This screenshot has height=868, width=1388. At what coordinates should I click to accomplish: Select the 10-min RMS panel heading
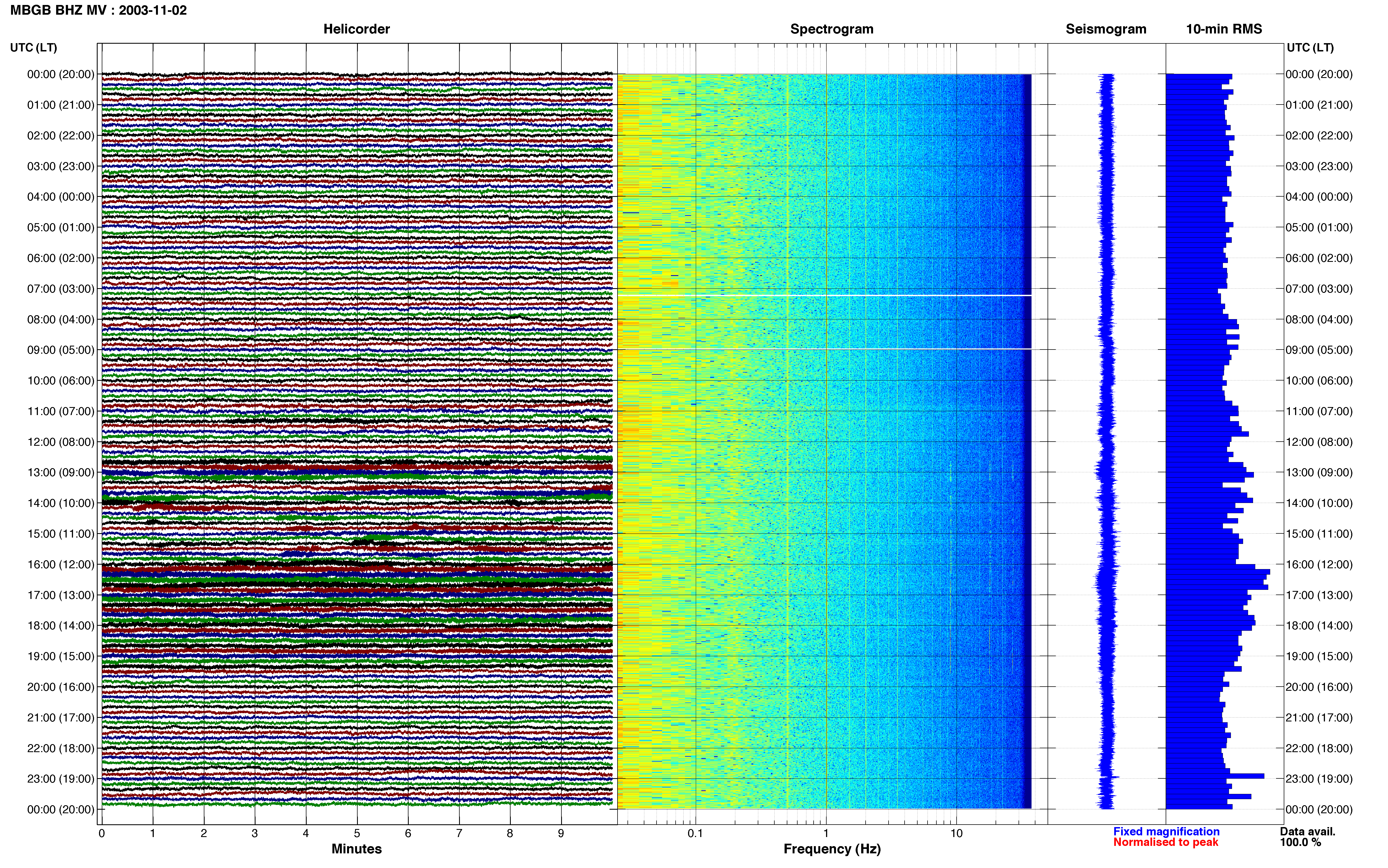click(x=1224, y=29)
